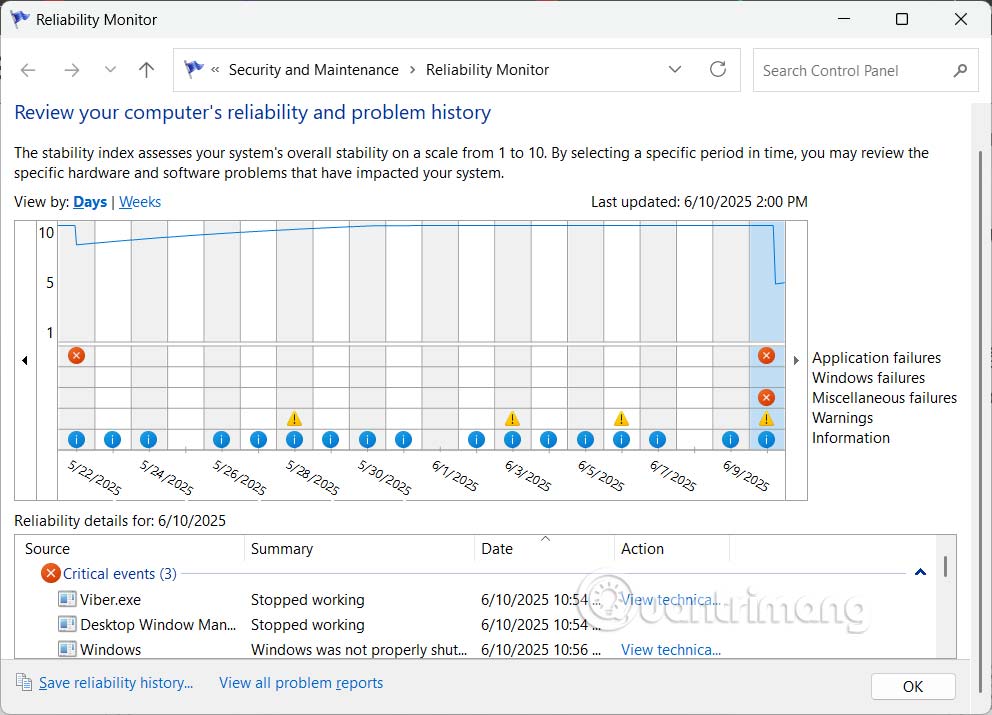Select application failure icon on 6/10/2025
992x715 pixels.
766,356
